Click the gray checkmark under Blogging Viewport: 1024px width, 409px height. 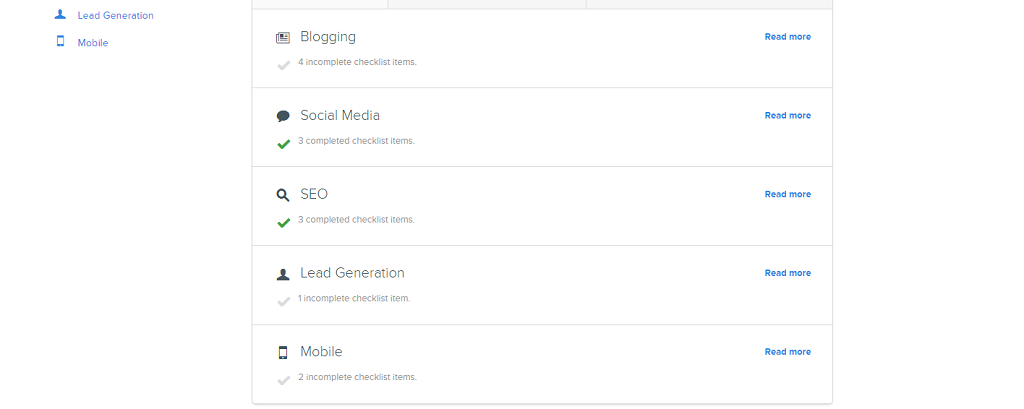[x=283, y=65]
